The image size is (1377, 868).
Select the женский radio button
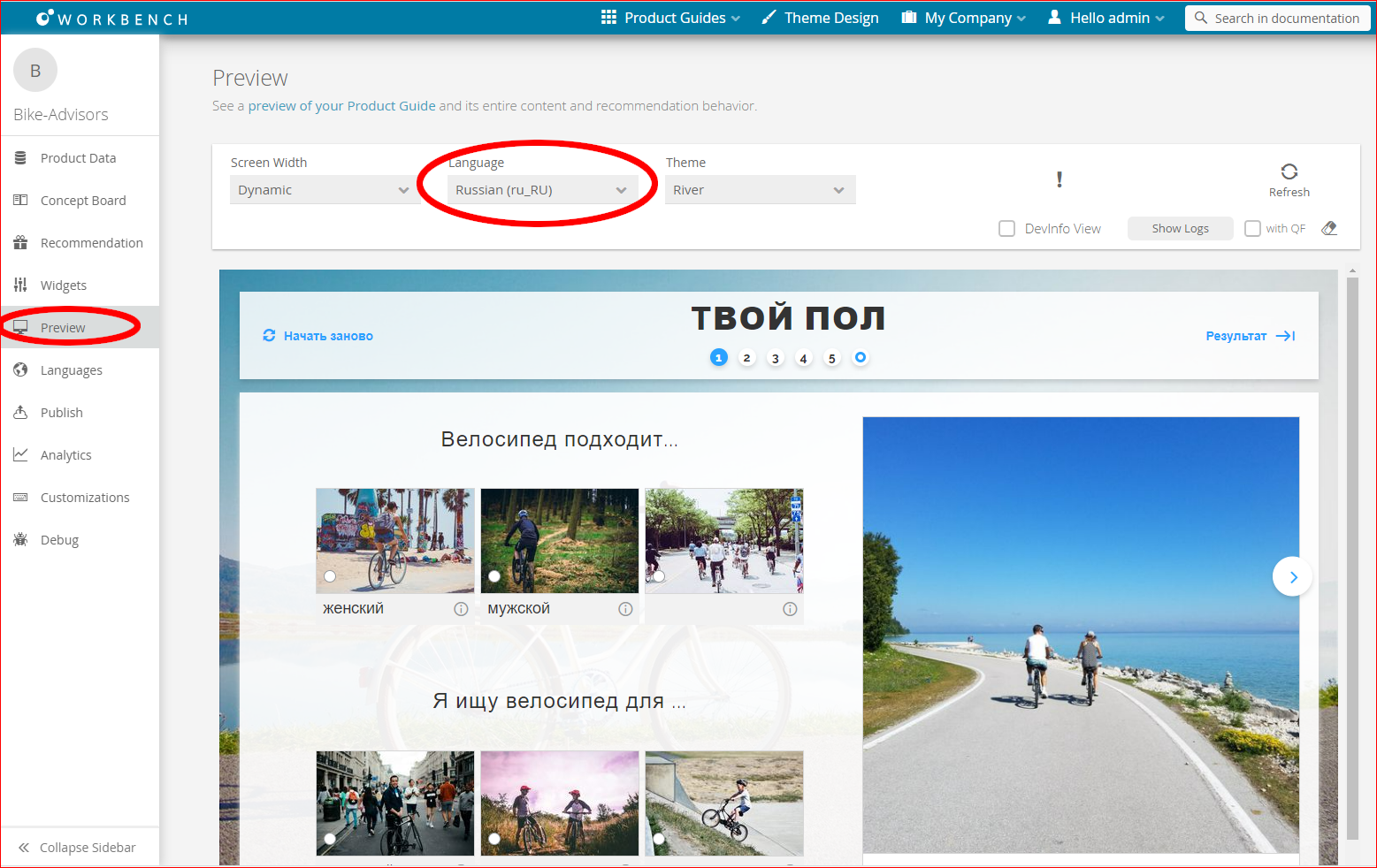[x=330, y=576]
